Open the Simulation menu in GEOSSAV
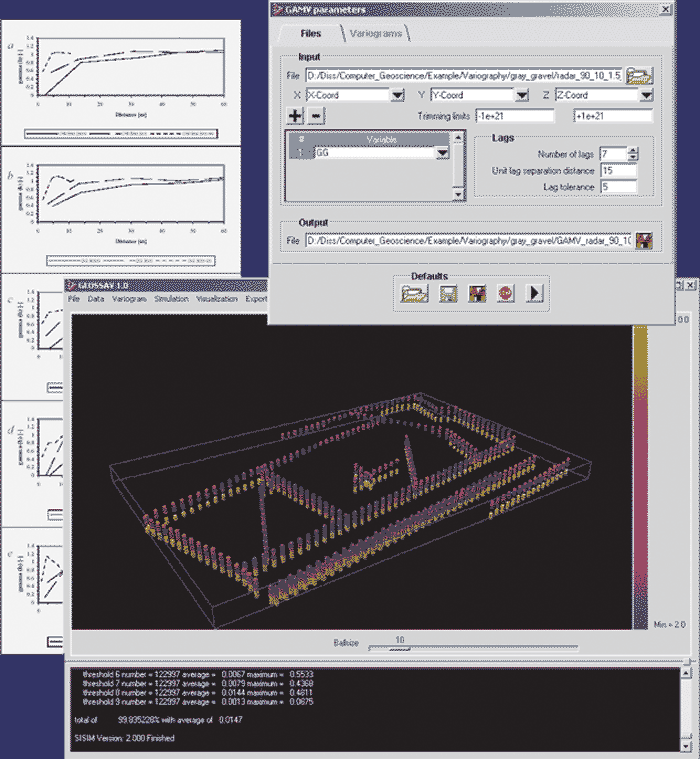This screenshot has width=700, height=759. [171, 299]
